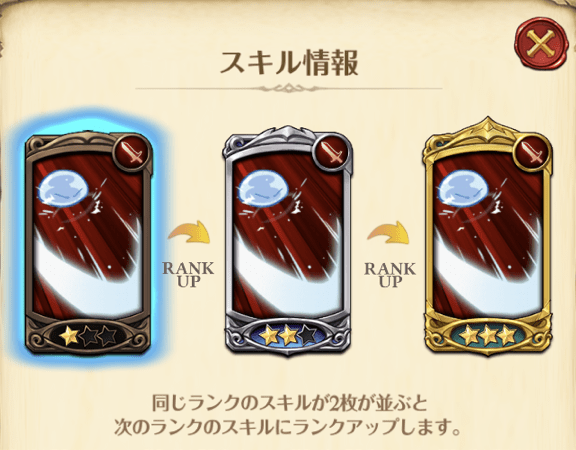
Task: Click first rank-up arrow after bronze card
Action: click(x=189, y=232)
